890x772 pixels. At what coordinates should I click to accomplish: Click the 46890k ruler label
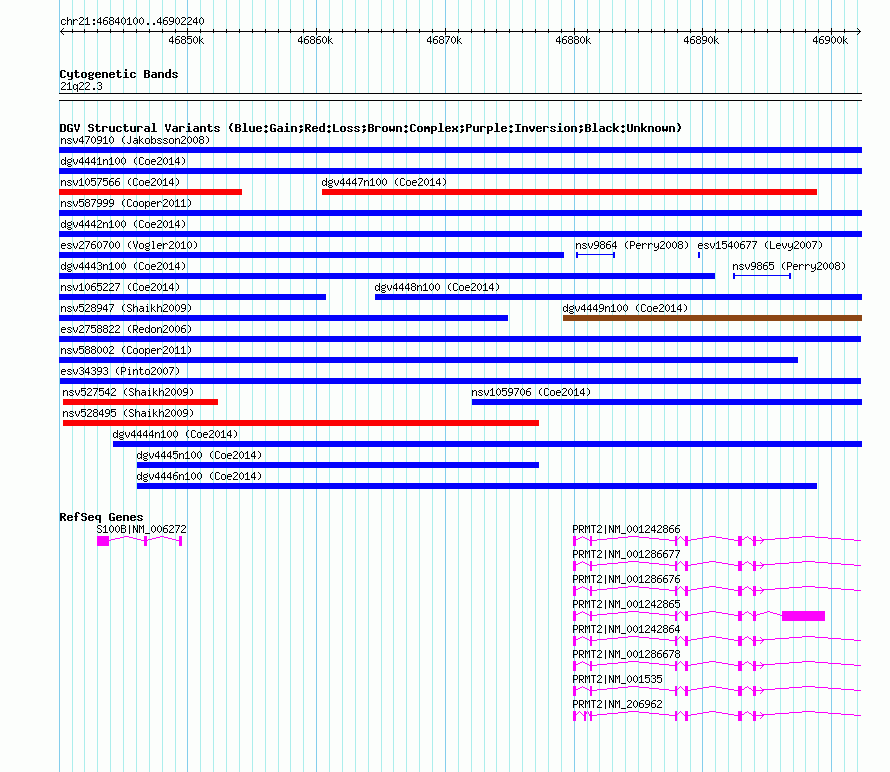click(x=701, y=40)
